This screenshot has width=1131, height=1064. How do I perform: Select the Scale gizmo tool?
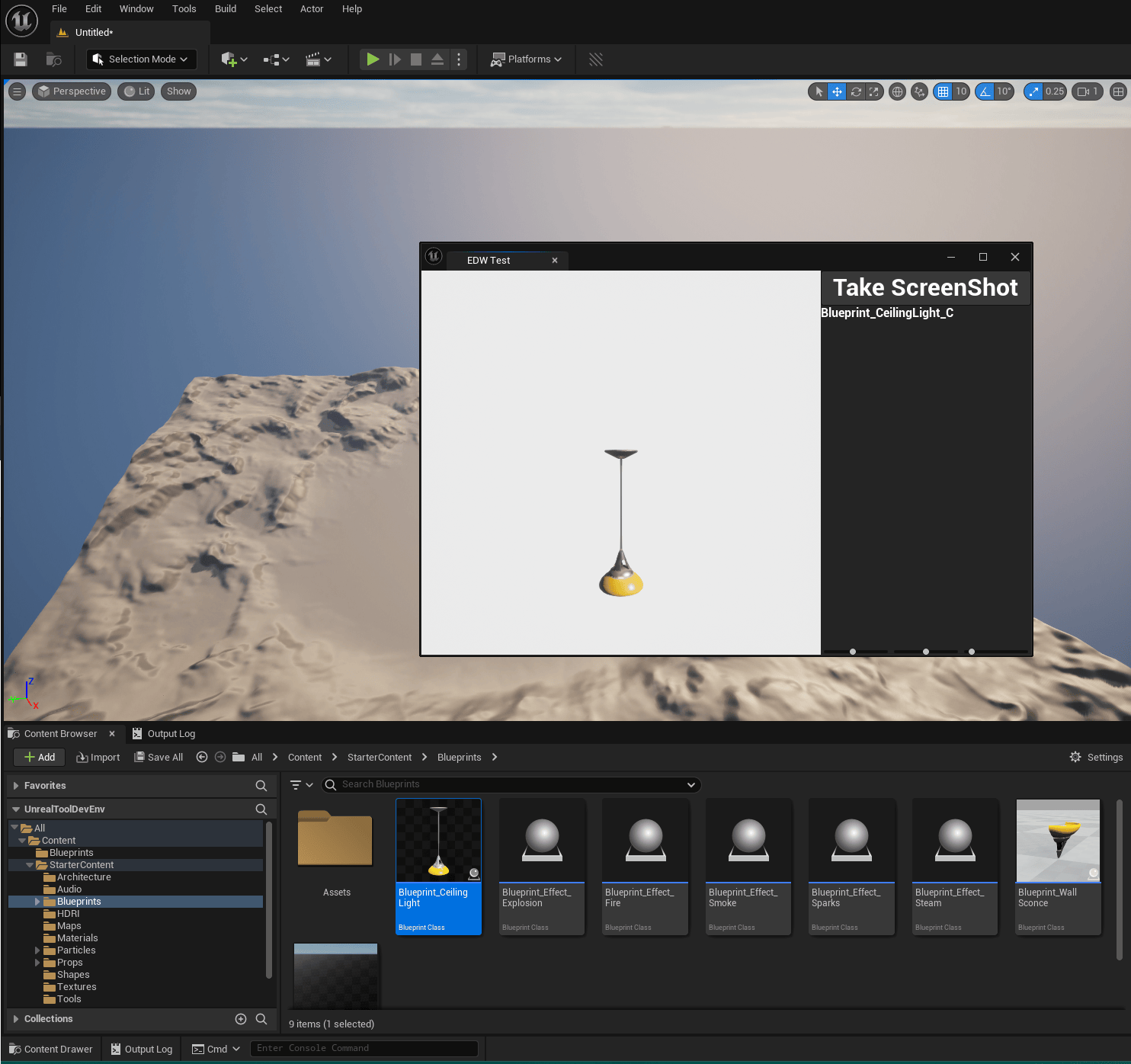pyautogui.click(x=874, y=91)
